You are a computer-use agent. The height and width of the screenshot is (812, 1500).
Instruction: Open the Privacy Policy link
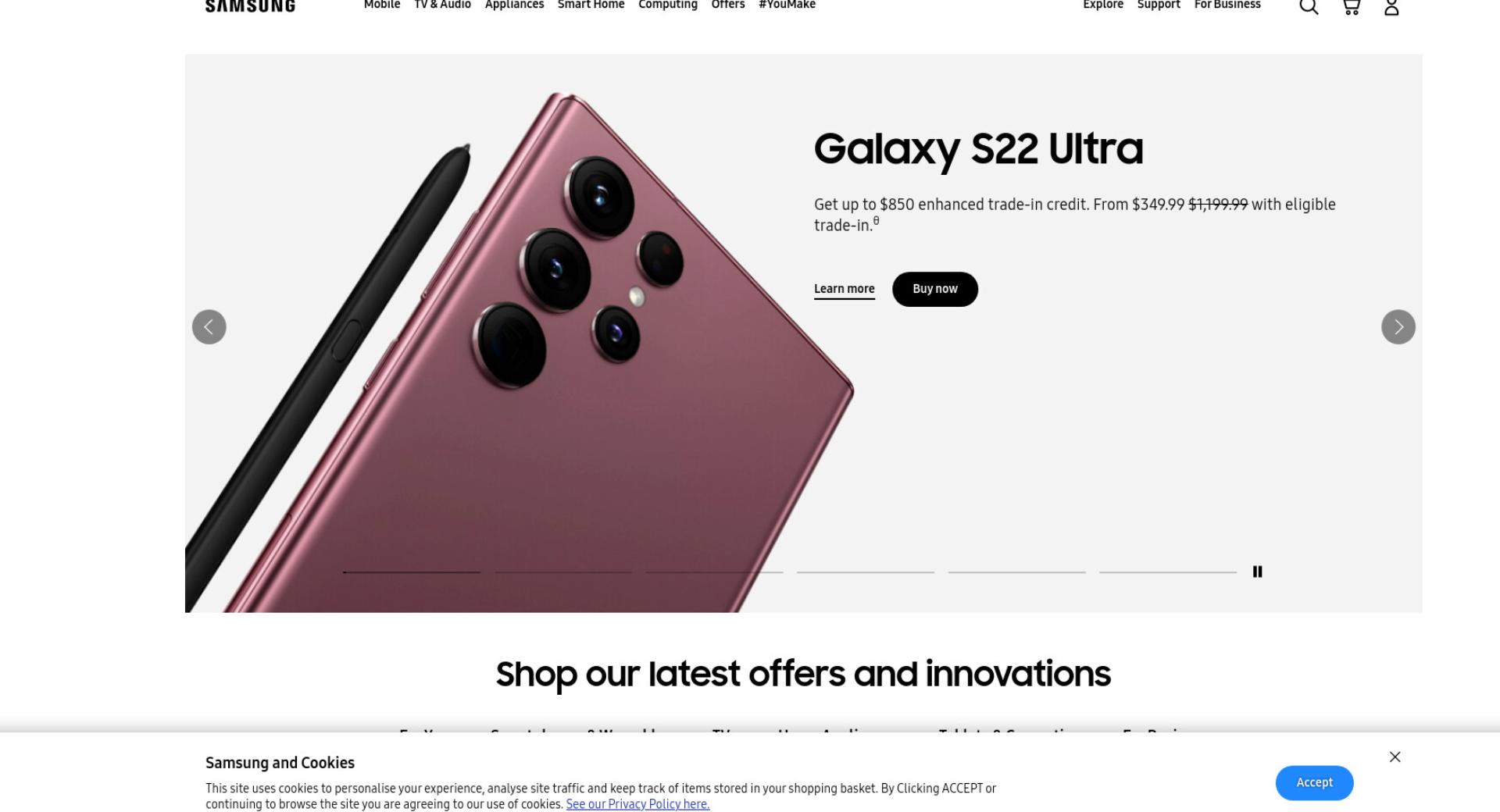637,804
